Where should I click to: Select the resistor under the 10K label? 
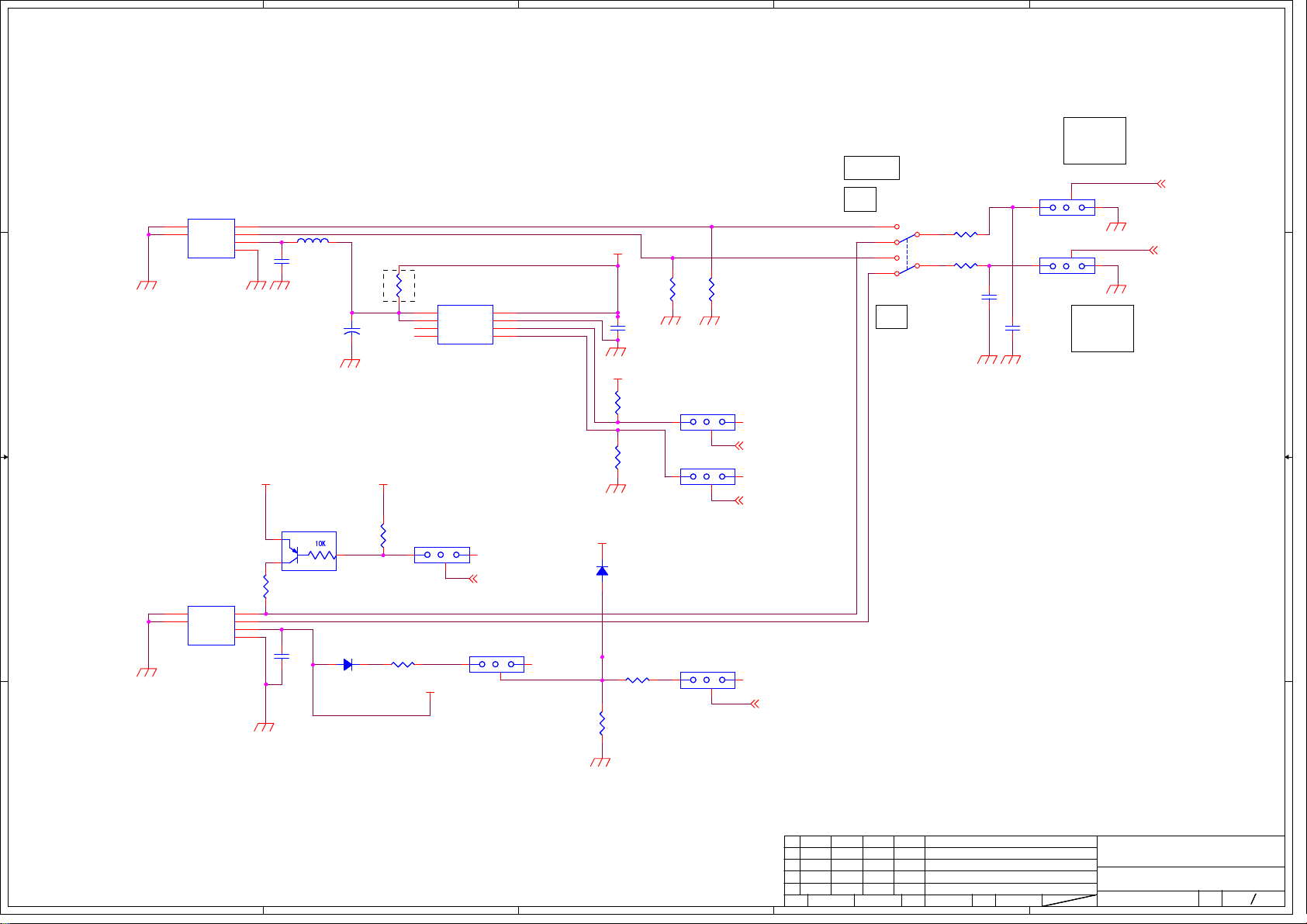(322, 555)
